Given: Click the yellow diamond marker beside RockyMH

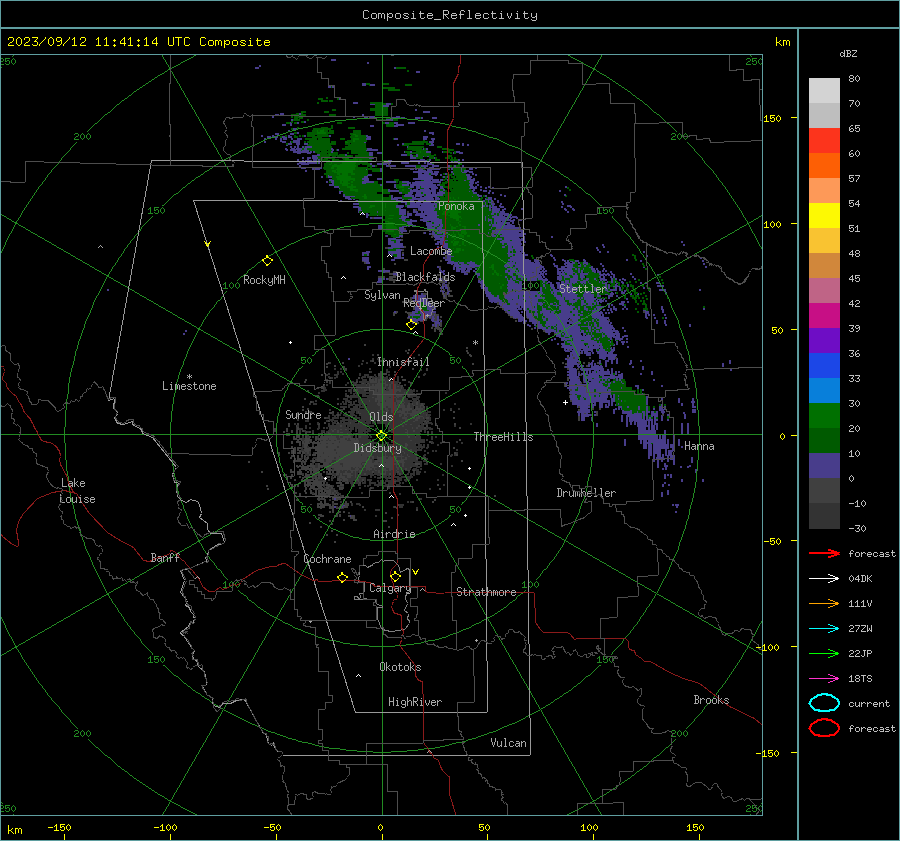Looking at the screenshot, I should (267, 261).
